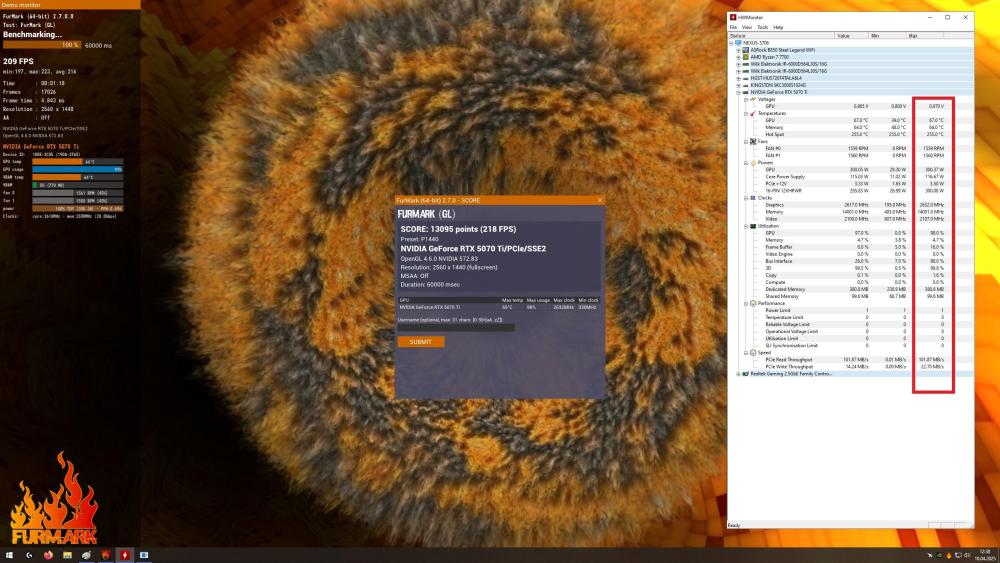Screen dimensions: 1000x563
Task: Open the Windows Start menu
Action: pyautogui.click(x=10, y=554)
